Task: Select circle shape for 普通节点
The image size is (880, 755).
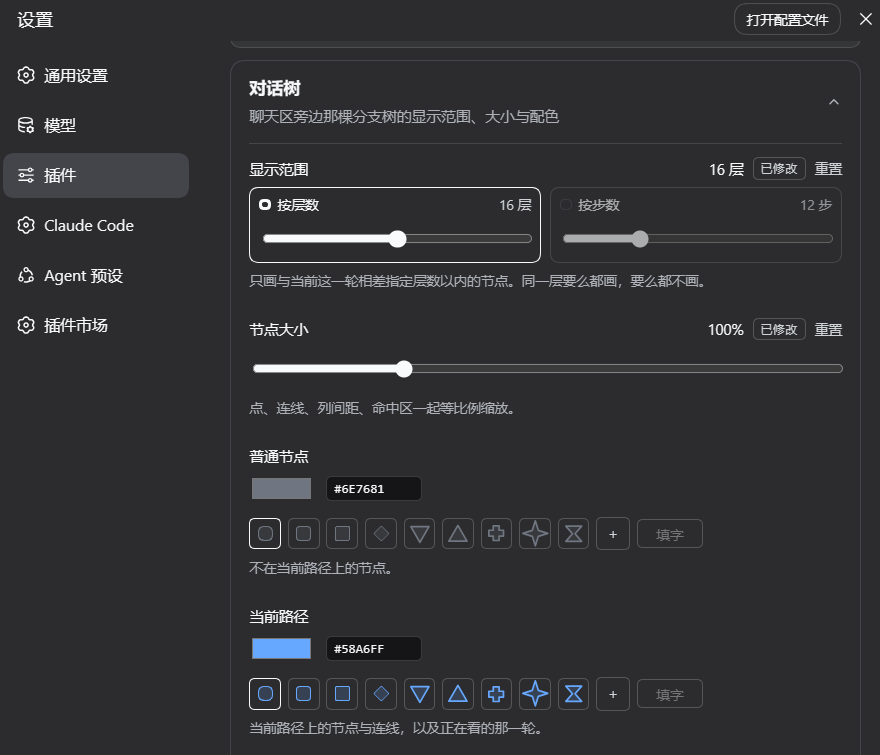Action: click(x=265, y=533)
